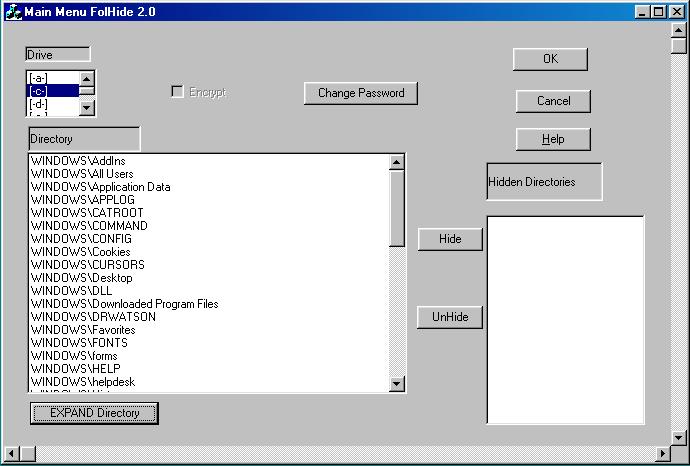Select WINDOWS\Favorites entry
690x466 pixels.
(209, 330)
